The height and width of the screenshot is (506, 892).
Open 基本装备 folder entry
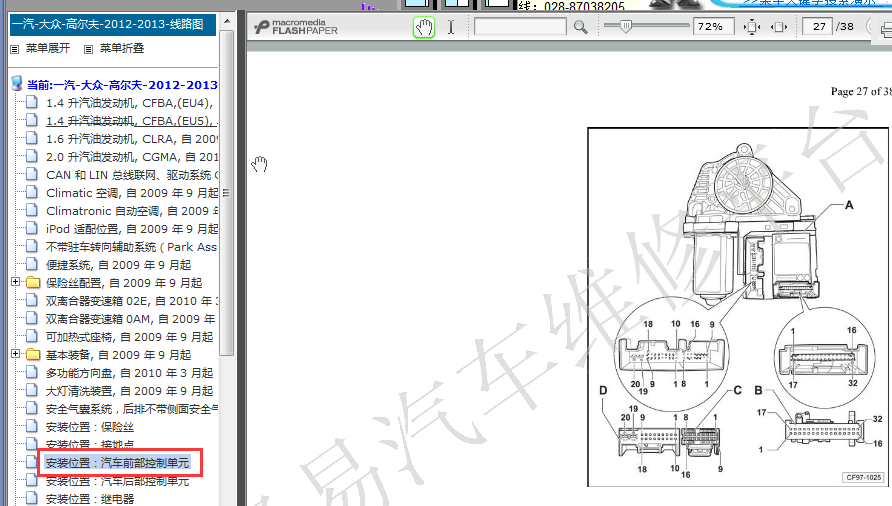[118, 355]
